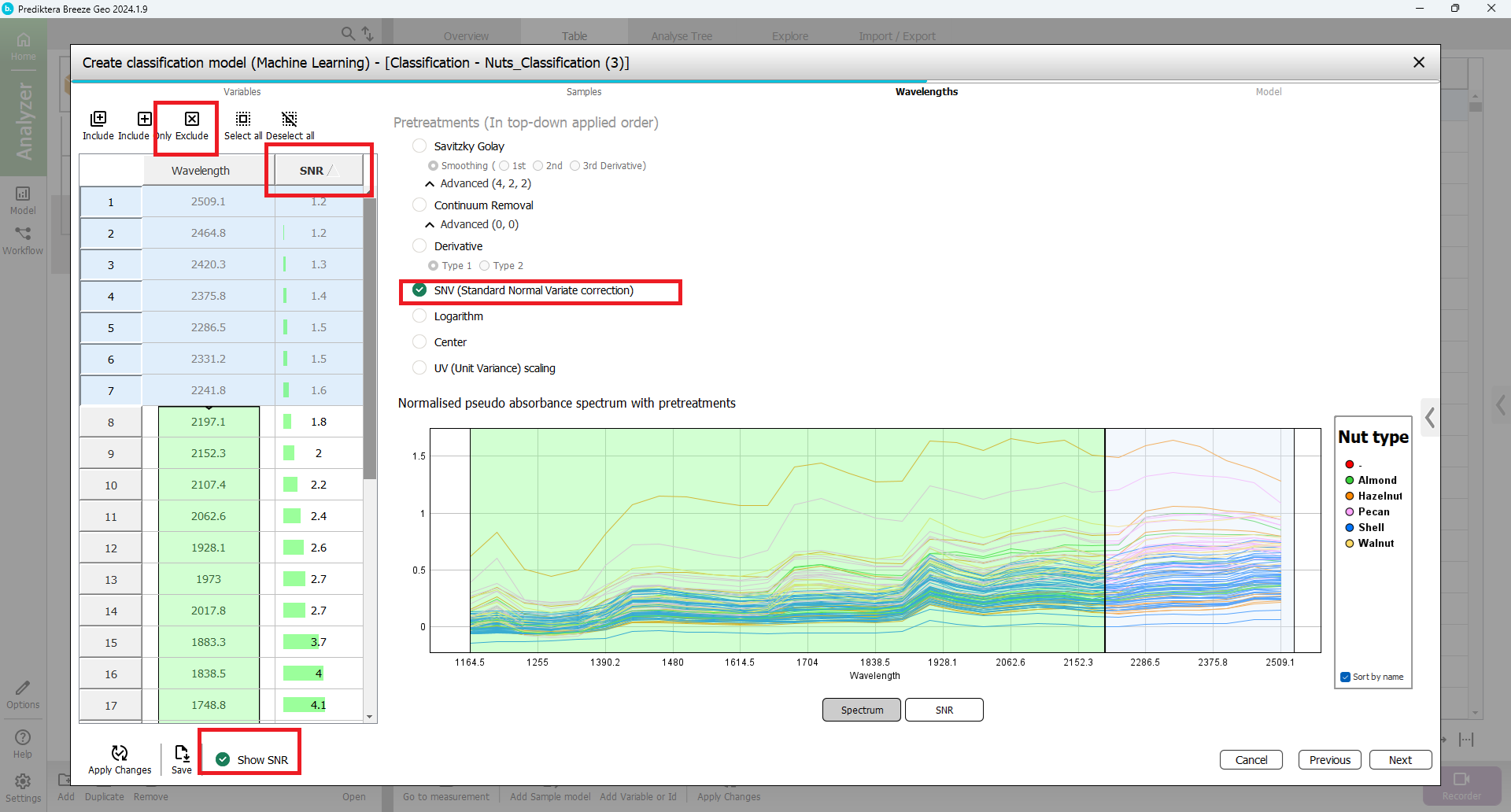This screenshot has width=1511, height=812.
Task: Click the Save icon in wavelength panel
Action: tap(182, 753)
